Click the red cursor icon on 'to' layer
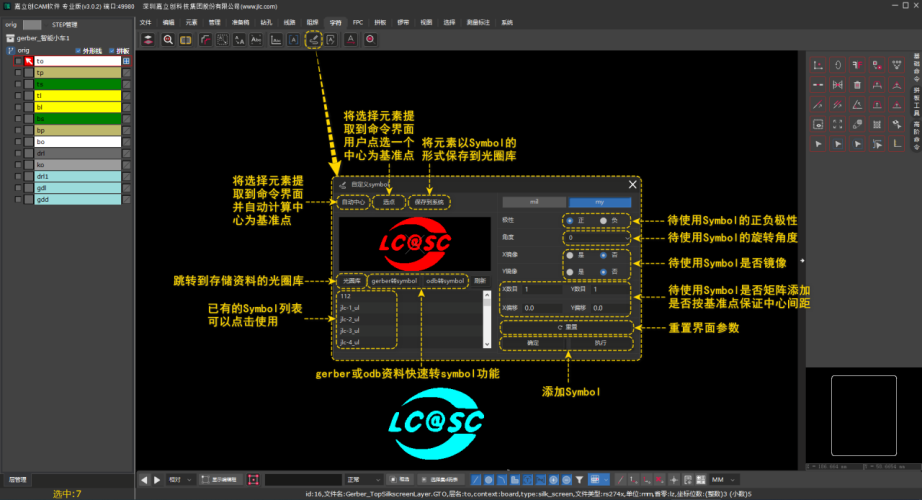This screenshot has width=922, height=500. [29, 61]
